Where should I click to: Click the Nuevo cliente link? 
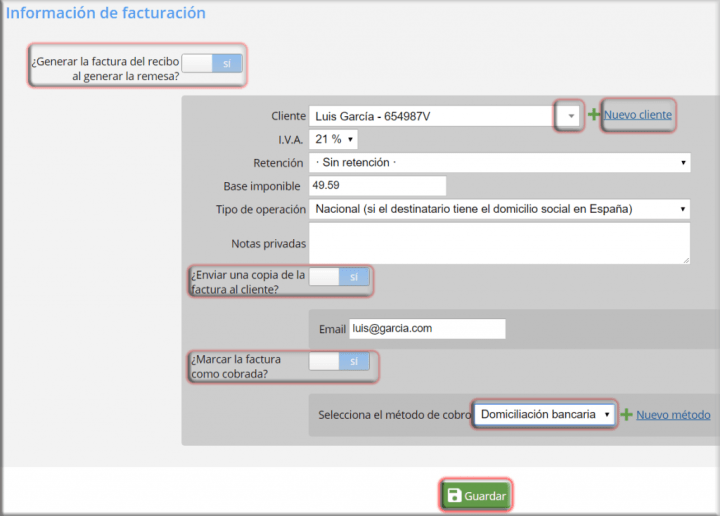point(638,115)
